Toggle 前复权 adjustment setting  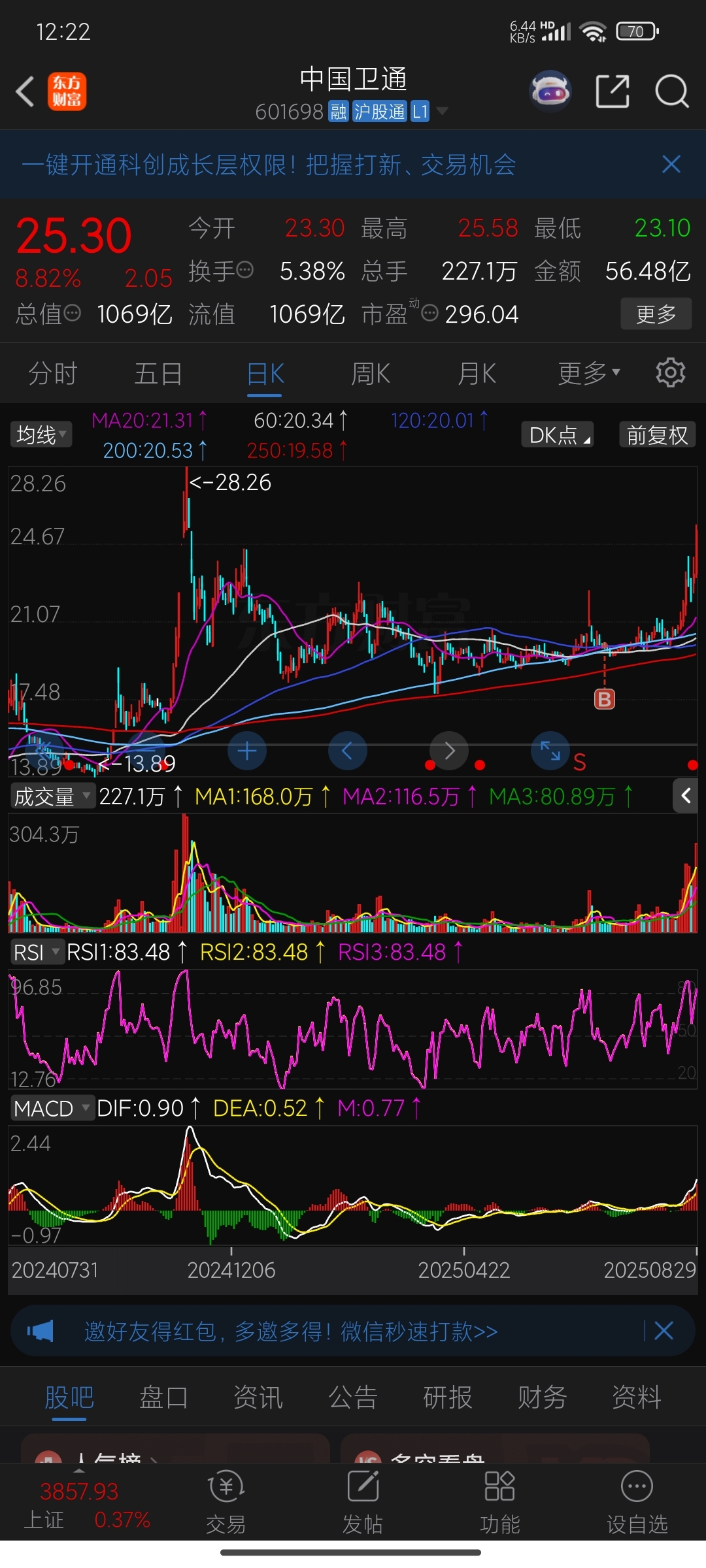click(x=657, y=434)
